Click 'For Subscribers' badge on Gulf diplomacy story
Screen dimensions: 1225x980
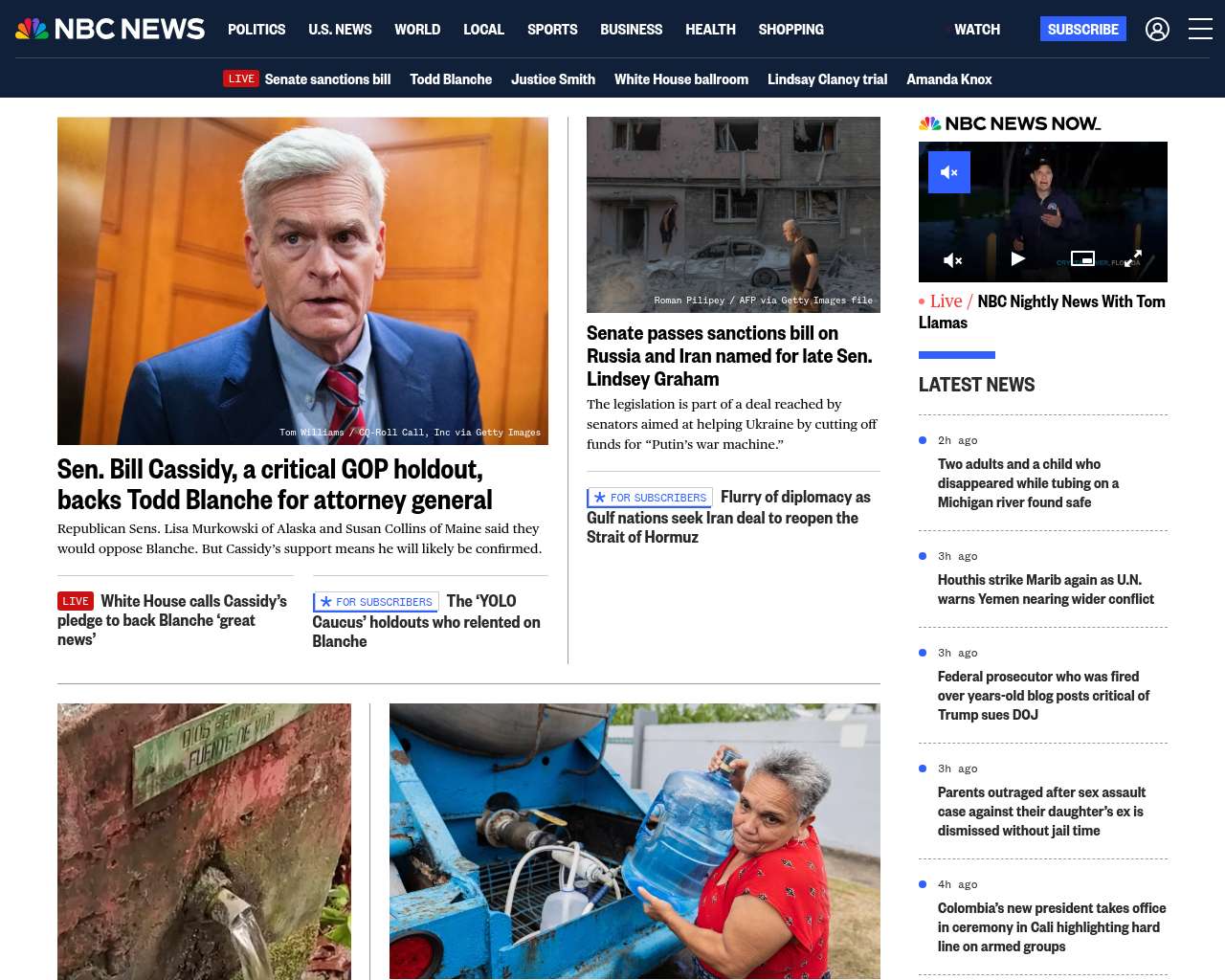click(x=650, y=498)
